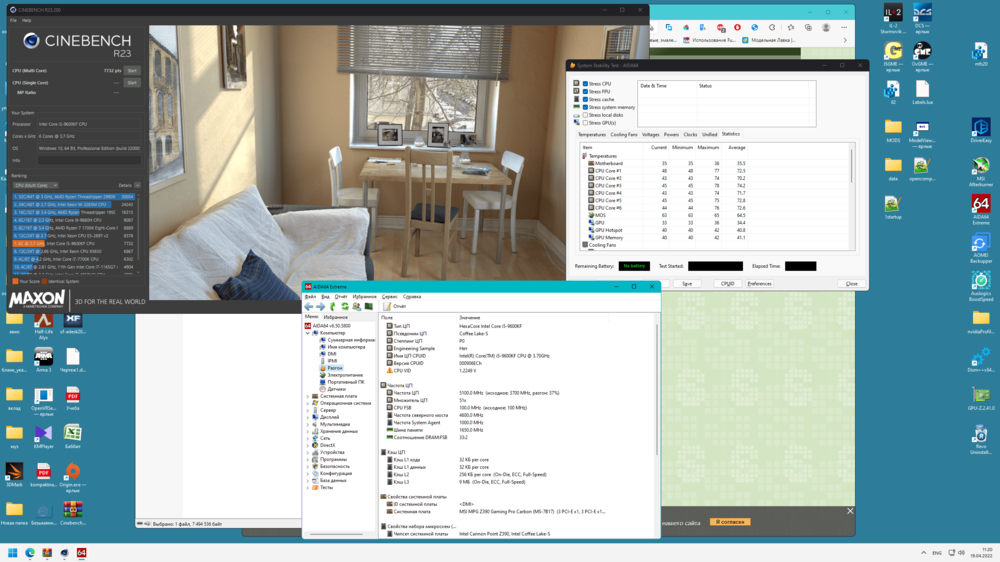Refresh AIDA64 data with green arrows icon
The width and height of the screenshot is (1000, 562).
(x=344, y=306)
